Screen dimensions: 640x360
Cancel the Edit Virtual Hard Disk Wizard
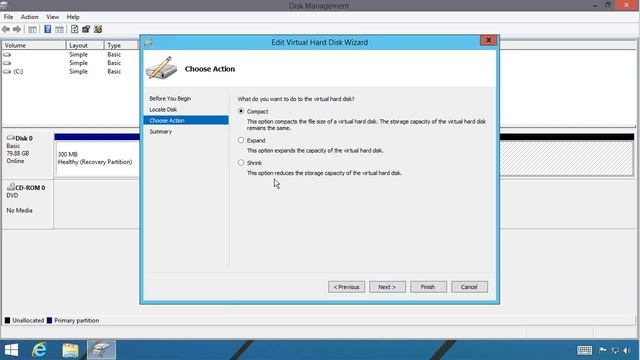(x=469, y=287)
